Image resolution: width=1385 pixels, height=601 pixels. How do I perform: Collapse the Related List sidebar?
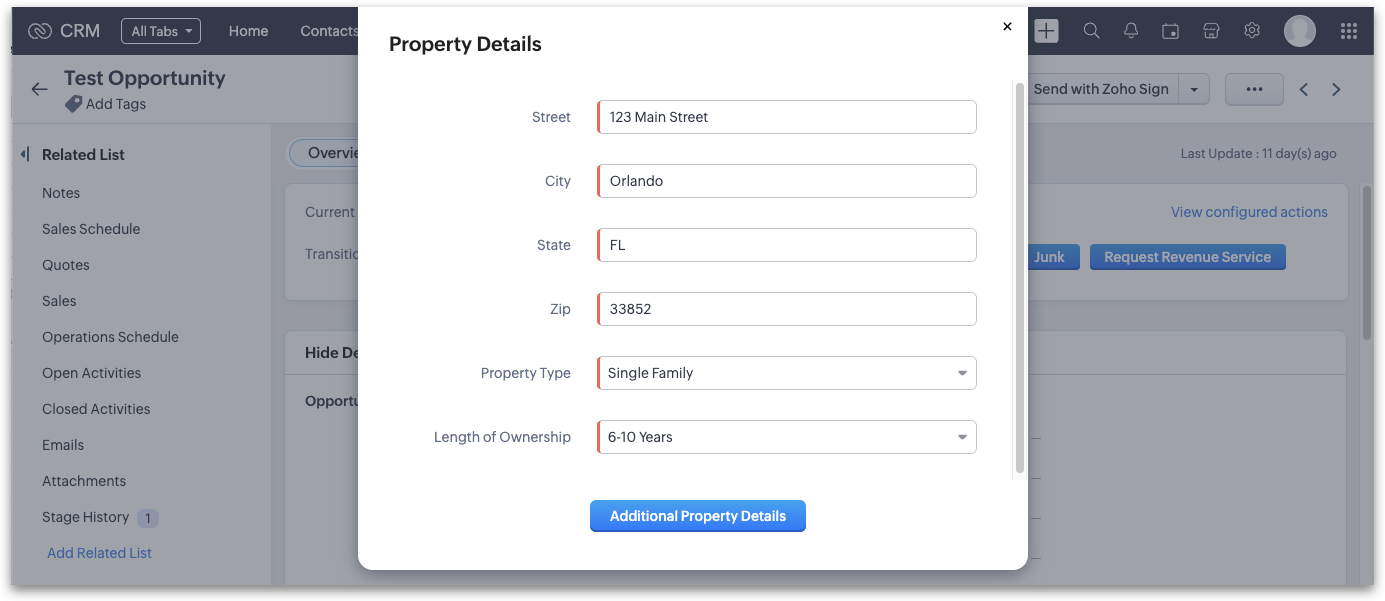(25, 155)
